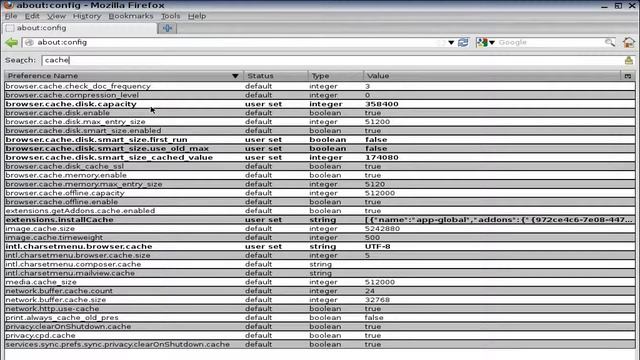The height and width of the screenshot is (360, 640).
Task: Select network.buffer.cache.count preference
Action: tap(320, 291)
